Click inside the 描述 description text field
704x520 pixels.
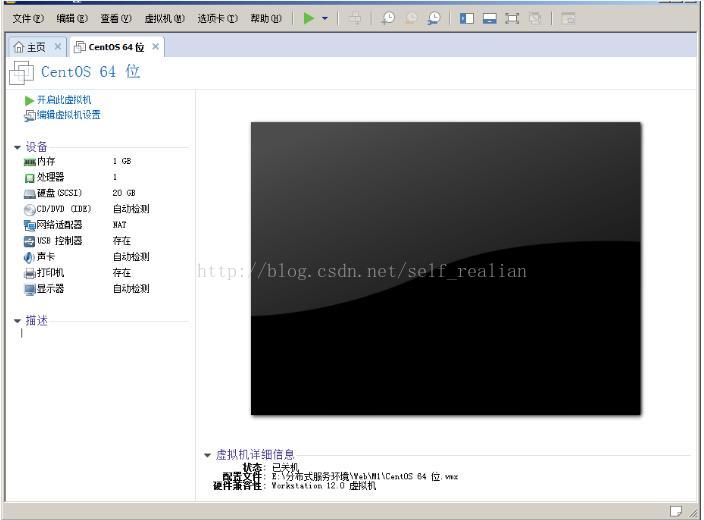[x=103, y=333]
